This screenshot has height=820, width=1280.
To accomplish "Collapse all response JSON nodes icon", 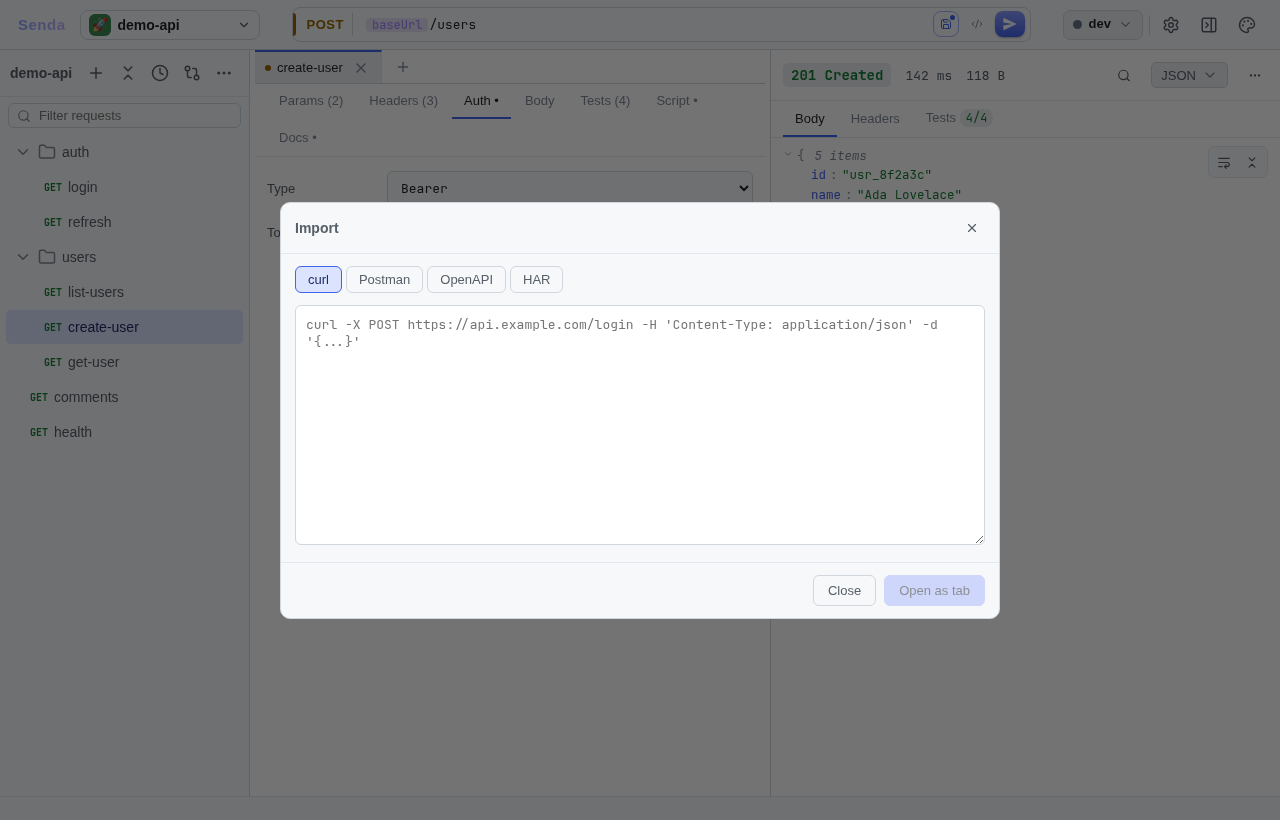I will [x=1251, y=162].
